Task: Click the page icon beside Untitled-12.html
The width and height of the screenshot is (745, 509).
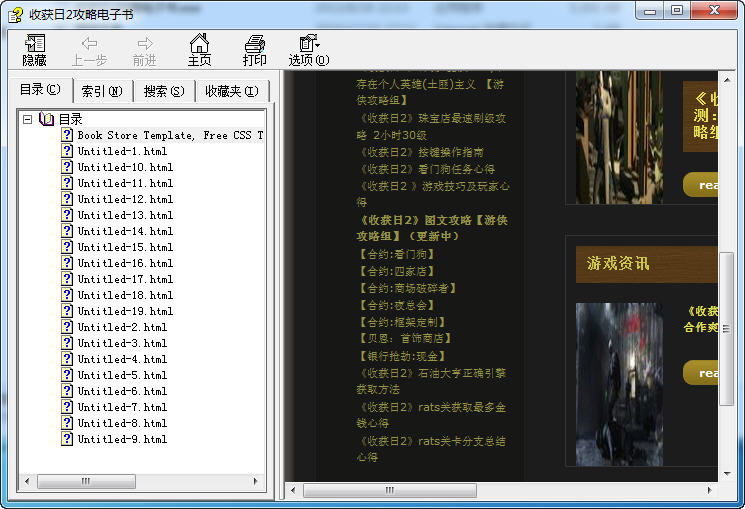Action: pos(67,199)
